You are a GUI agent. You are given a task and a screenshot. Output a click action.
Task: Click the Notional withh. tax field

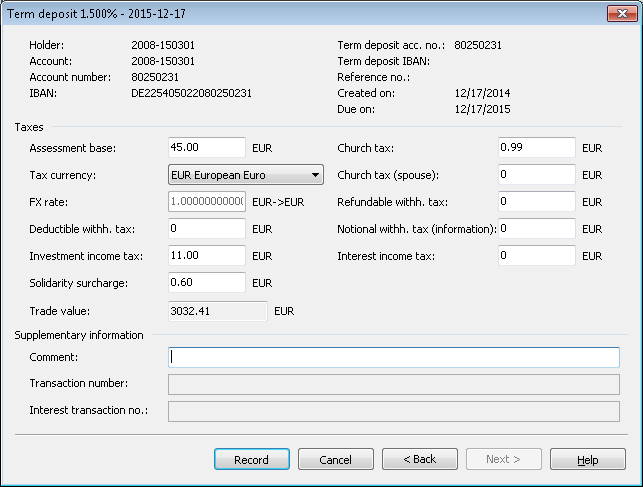coord(536,229)
